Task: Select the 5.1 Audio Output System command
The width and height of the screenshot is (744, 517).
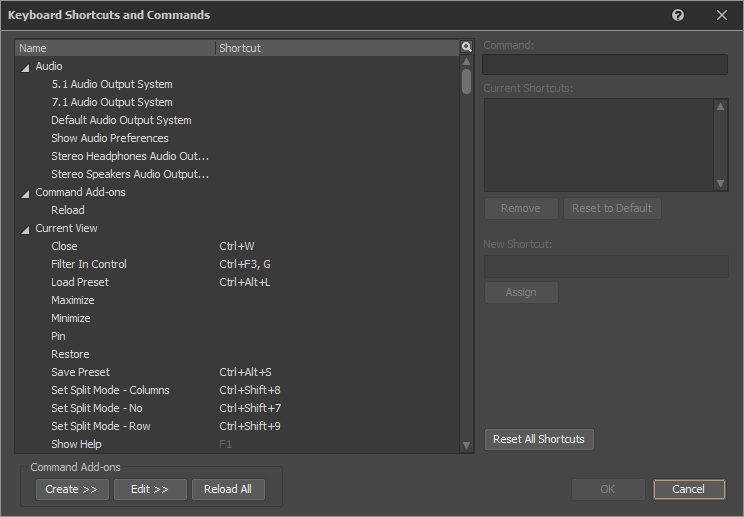Action: [x=112, y=84]
